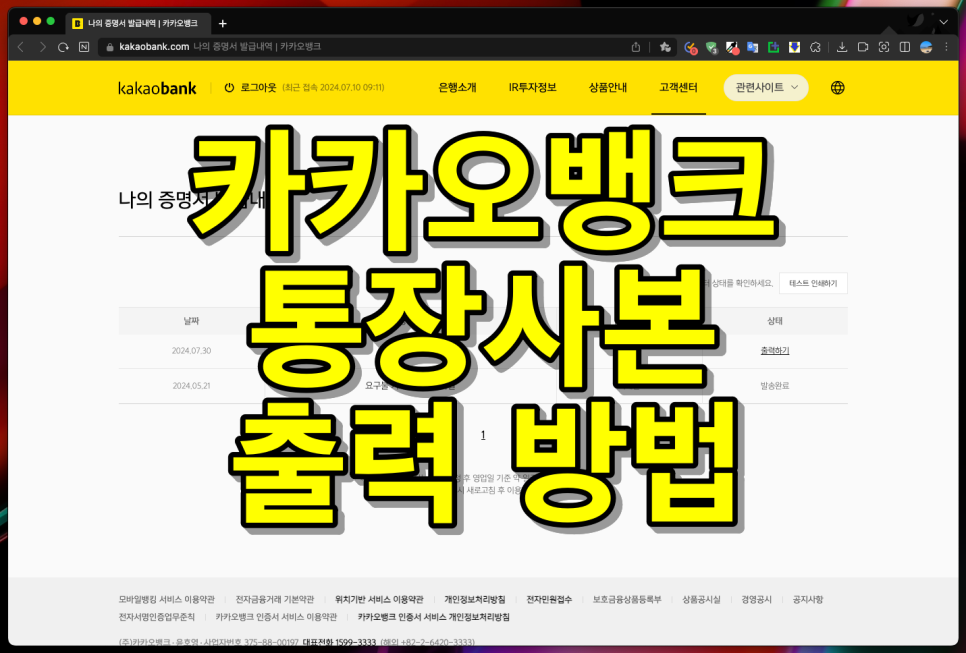
Task: Open 개인정보처리방침 footer link
Action: (x=474, y=599)
